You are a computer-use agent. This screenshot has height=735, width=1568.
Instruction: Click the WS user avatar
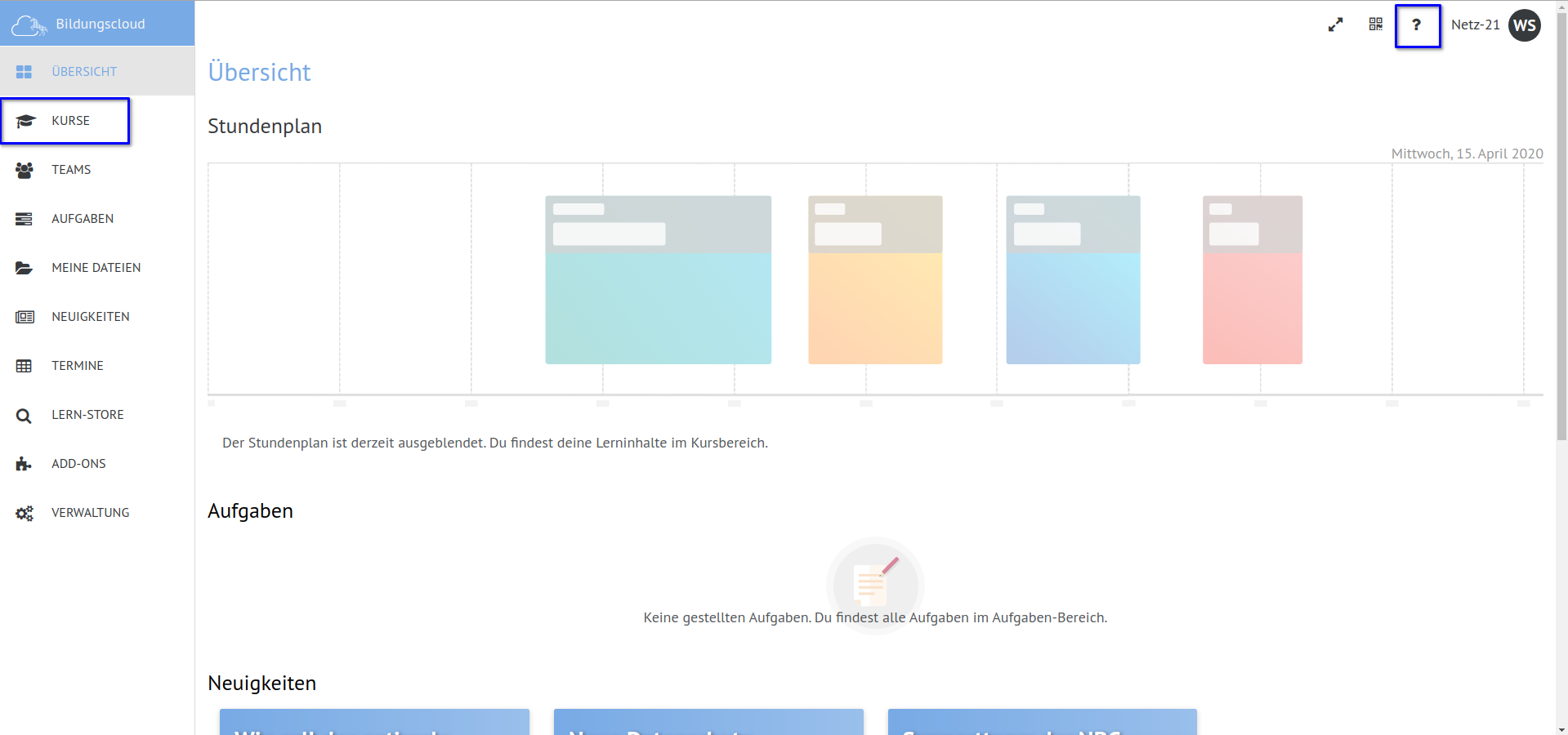pos(1525,25)
